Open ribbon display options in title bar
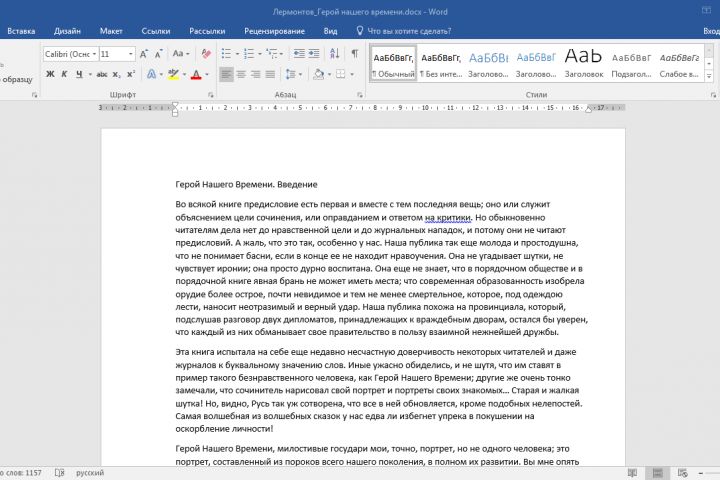This screenshot has height=480, width=720. (707, 11)
